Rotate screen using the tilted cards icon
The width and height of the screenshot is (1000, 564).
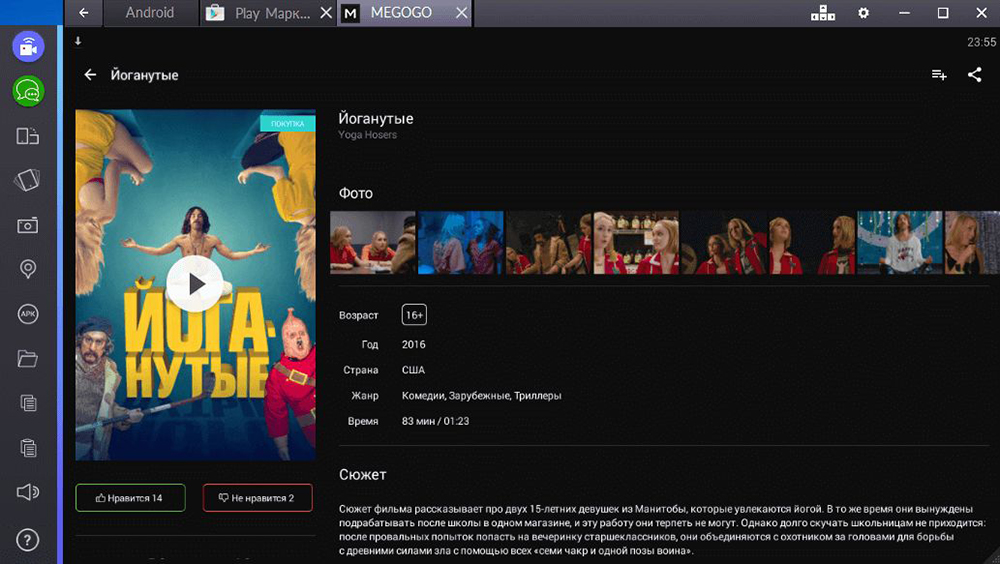click(x=27, y=180)
